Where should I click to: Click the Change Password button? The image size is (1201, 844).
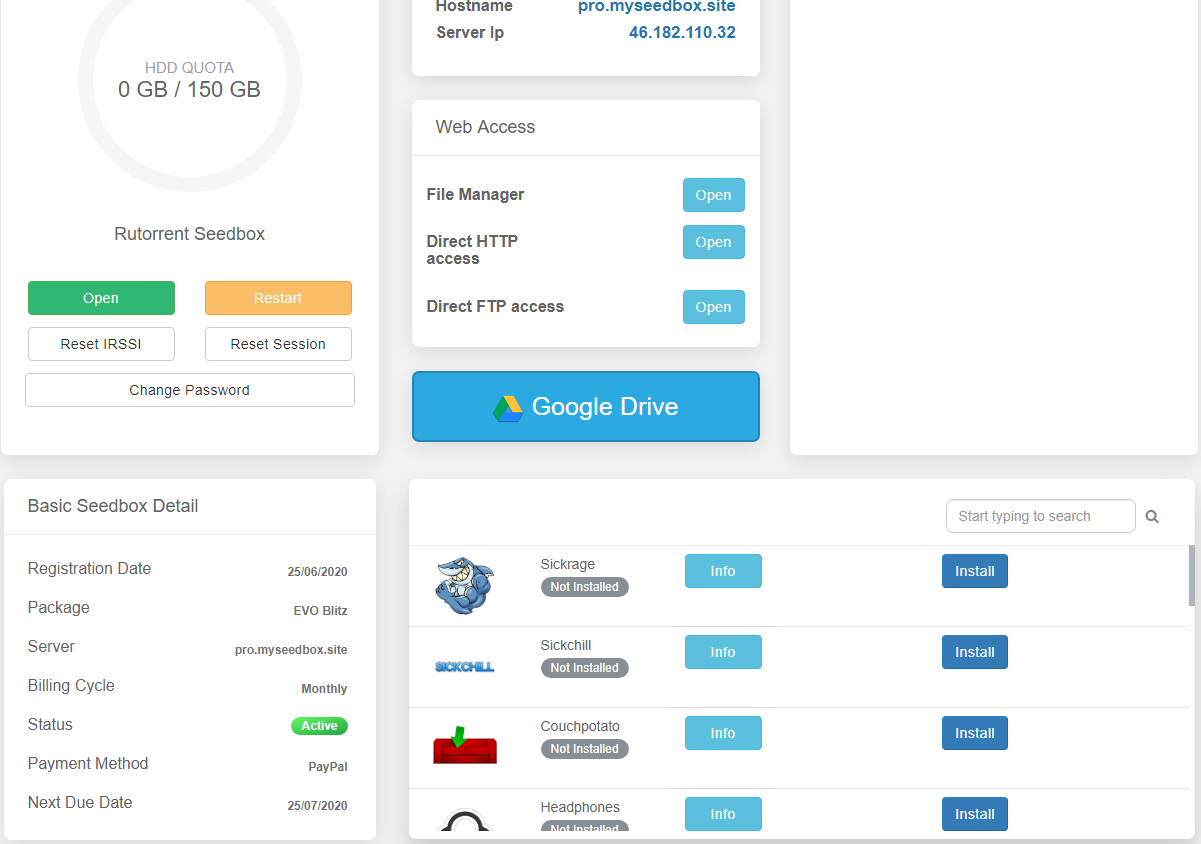click(190, 390)
